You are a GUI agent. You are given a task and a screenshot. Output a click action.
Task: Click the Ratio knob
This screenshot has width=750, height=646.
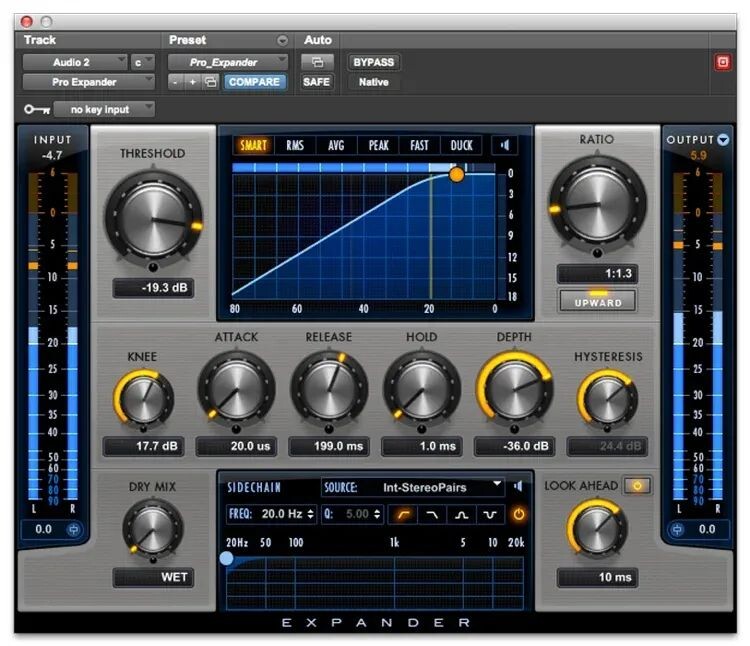point(597,204)
